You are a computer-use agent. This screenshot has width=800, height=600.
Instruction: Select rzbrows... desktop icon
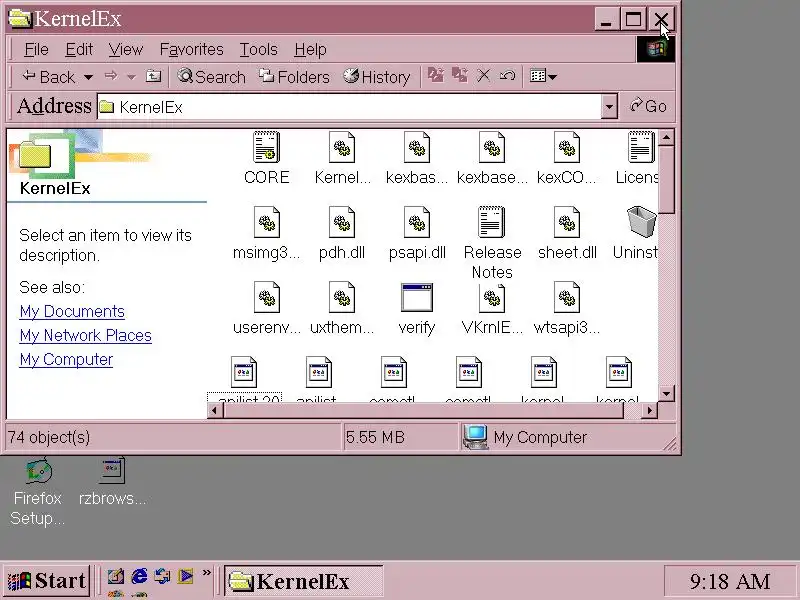pos(112,482)
